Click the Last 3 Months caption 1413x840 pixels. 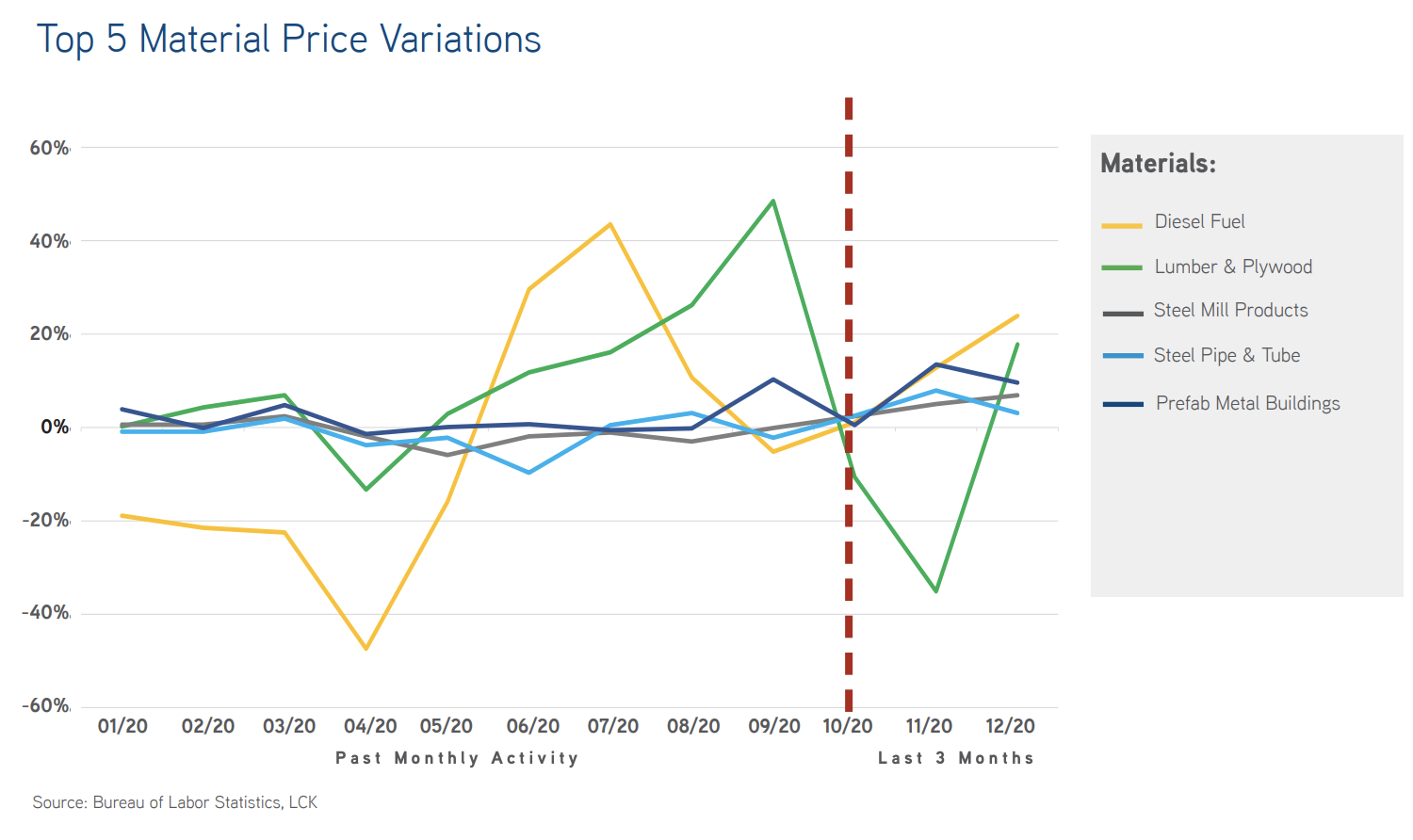coord(955,758)
